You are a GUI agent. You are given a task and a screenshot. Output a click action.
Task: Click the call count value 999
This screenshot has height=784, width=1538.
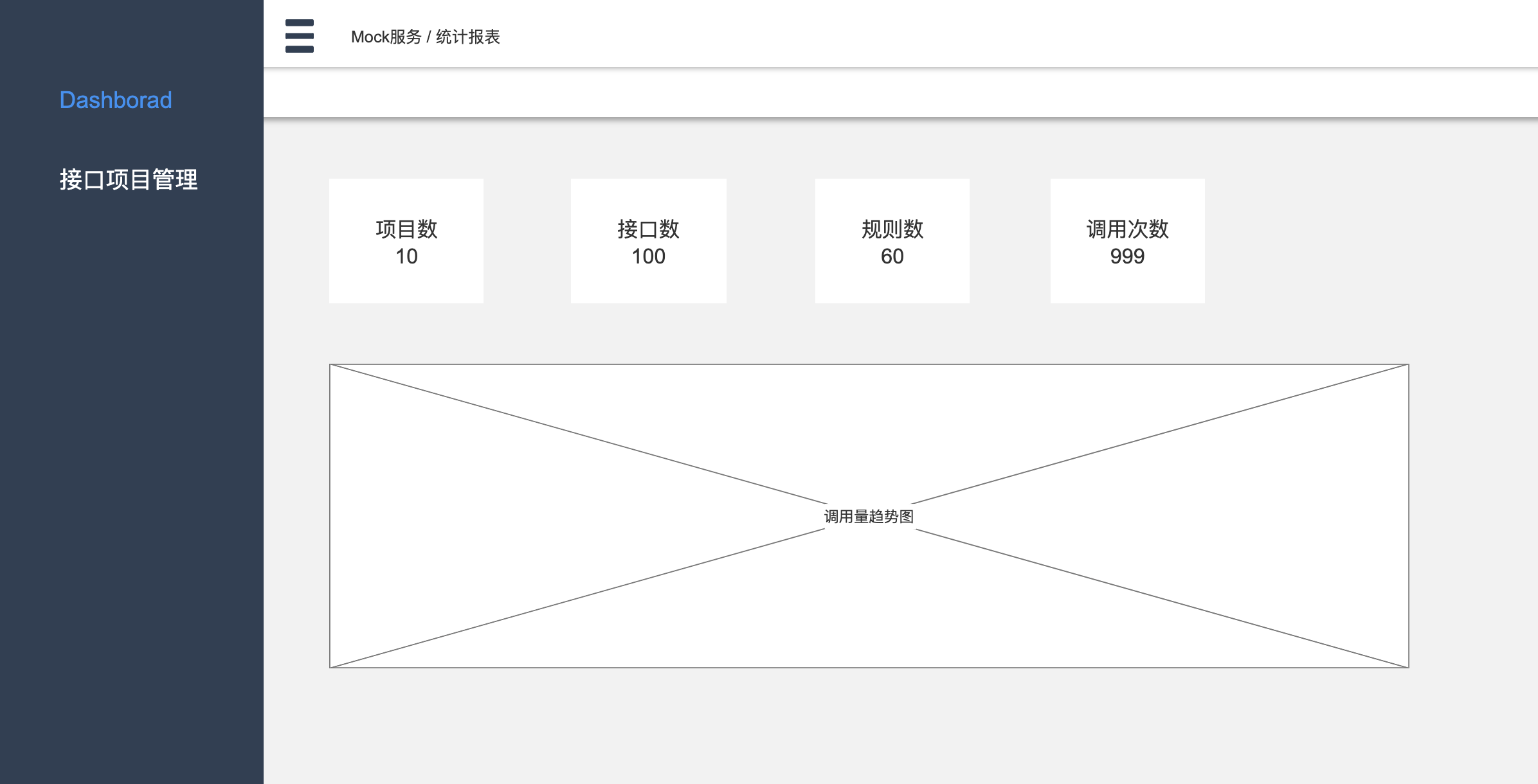click(1127, 256)
